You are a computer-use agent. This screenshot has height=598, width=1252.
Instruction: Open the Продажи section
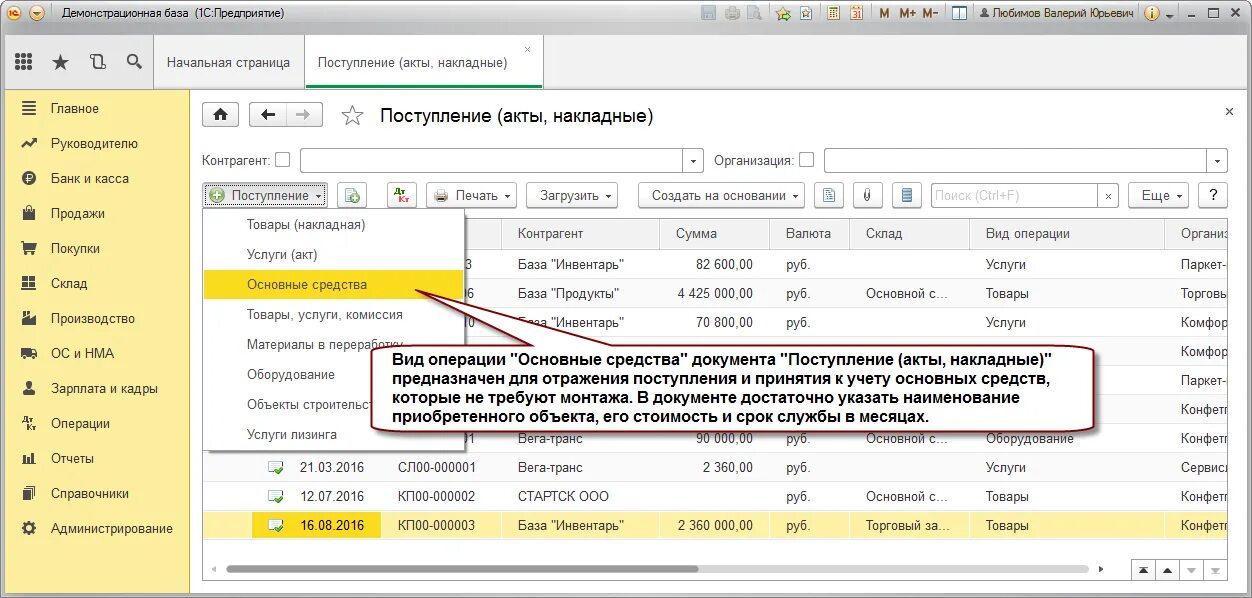tap(95, 213)
